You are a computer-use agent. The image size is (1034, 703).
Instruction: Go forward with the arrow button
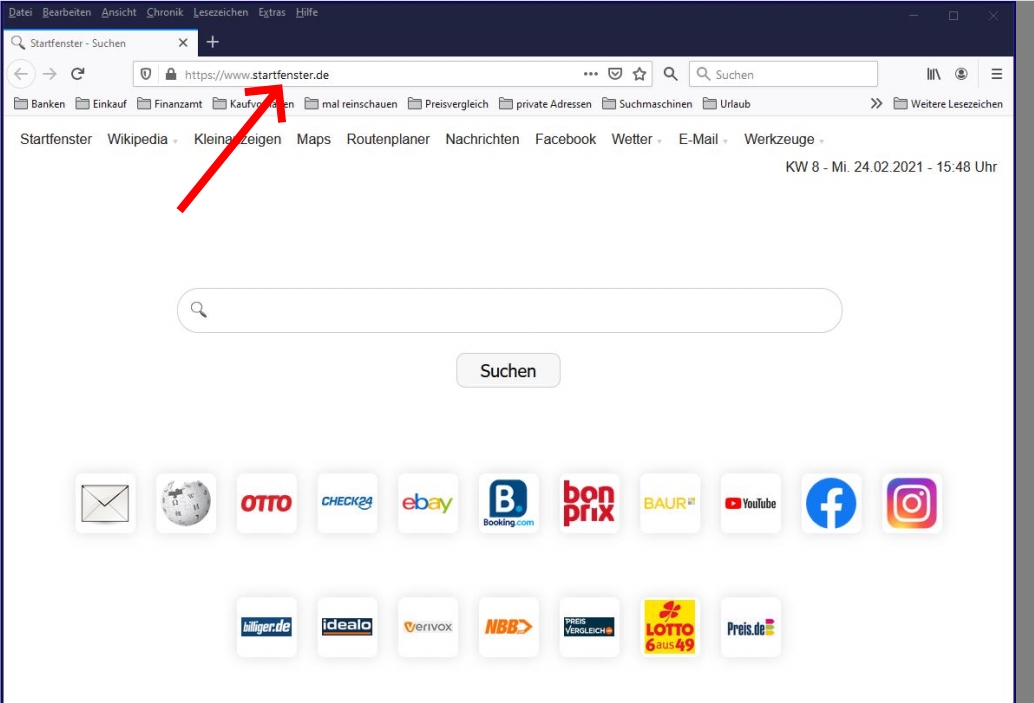(49, 74)
